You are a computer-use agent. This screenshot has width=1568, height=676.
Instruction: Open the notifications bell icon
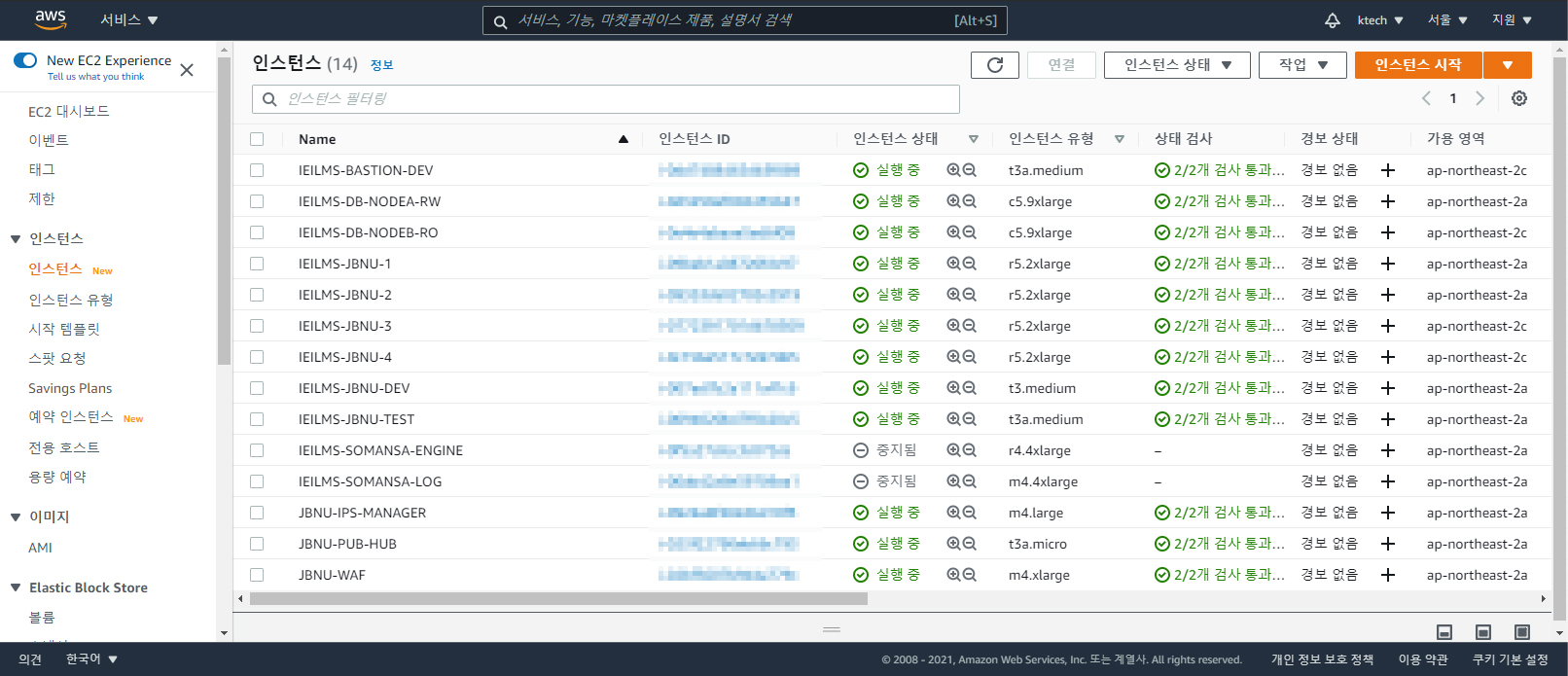[x=1333, y=20]
